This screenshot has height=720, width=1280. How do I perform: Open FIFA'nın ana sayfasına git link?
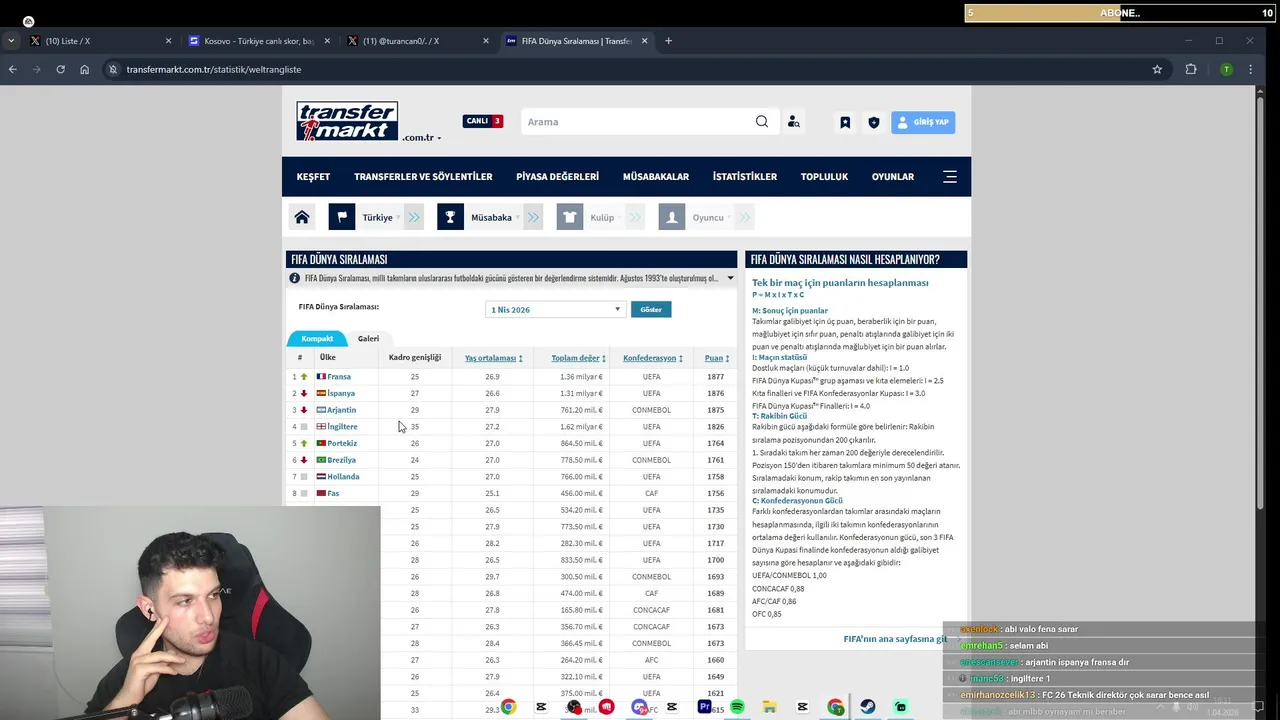(x=895, y=639)
